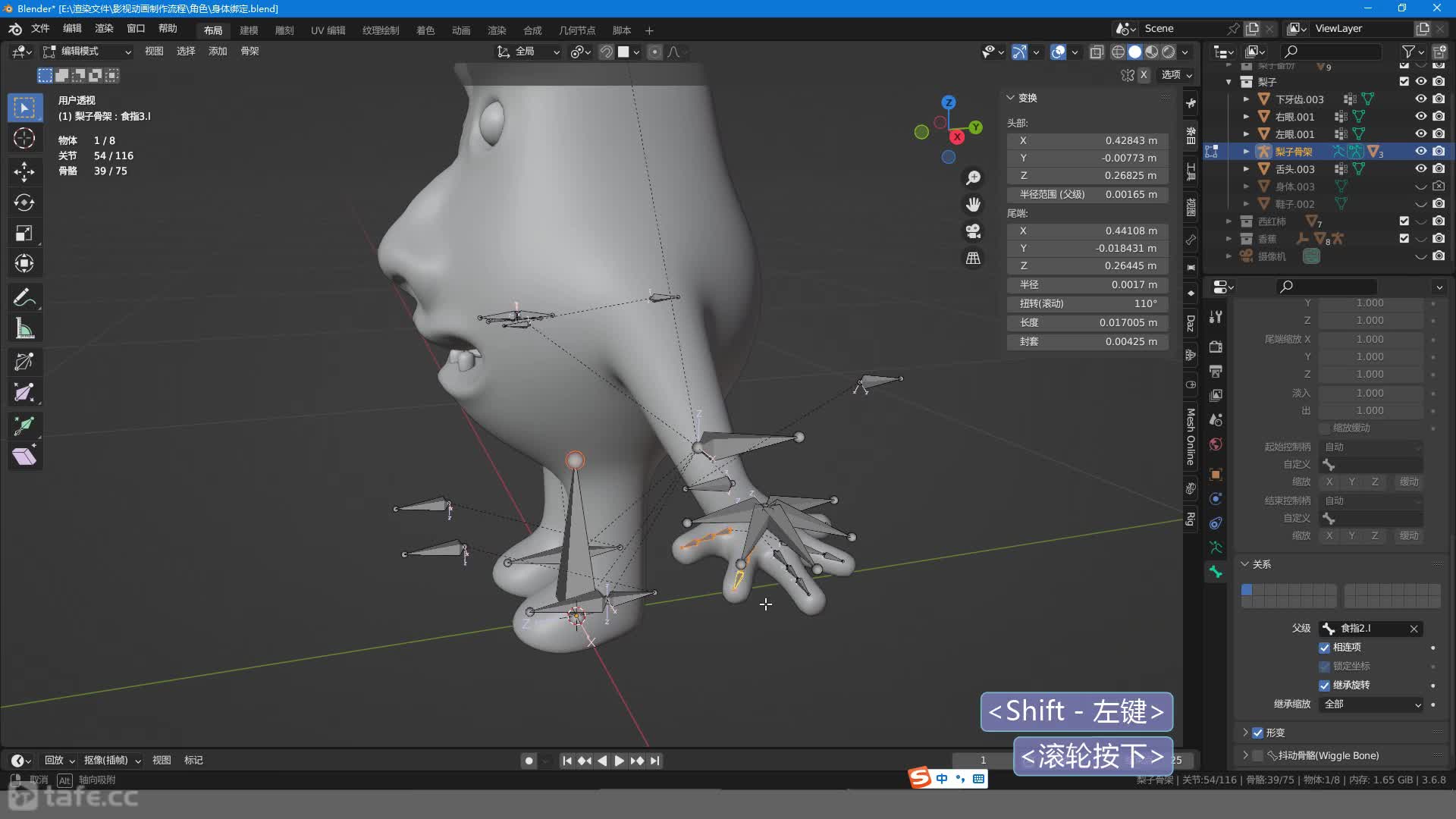Select the bone Roll tool
Image resolution: width=1456 pixels, height=819 pixels.
24,362
